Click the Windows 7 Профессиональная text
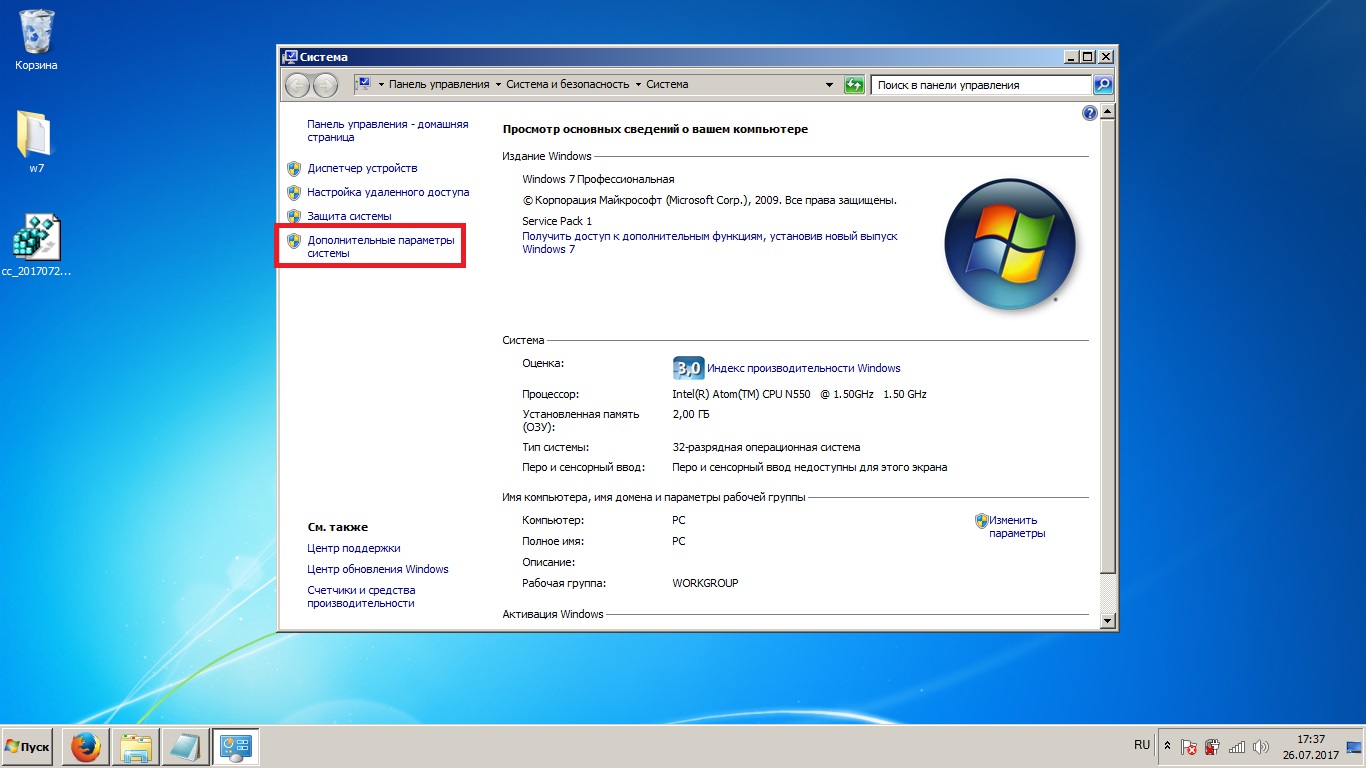This screenshot has width=1366, height=768. click(598, 179)
